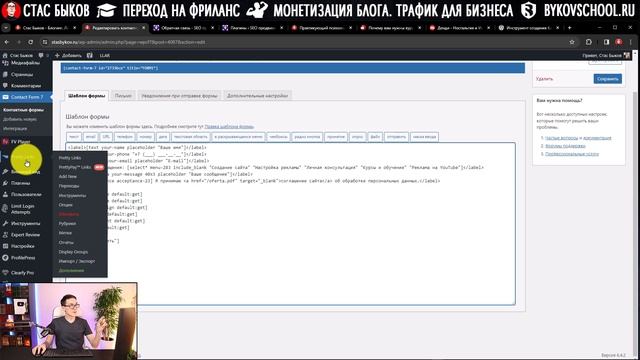This screenshot has height=360, width=640.
Task: Open Медиафайлы in the sidebar
Action: point(25,63)
